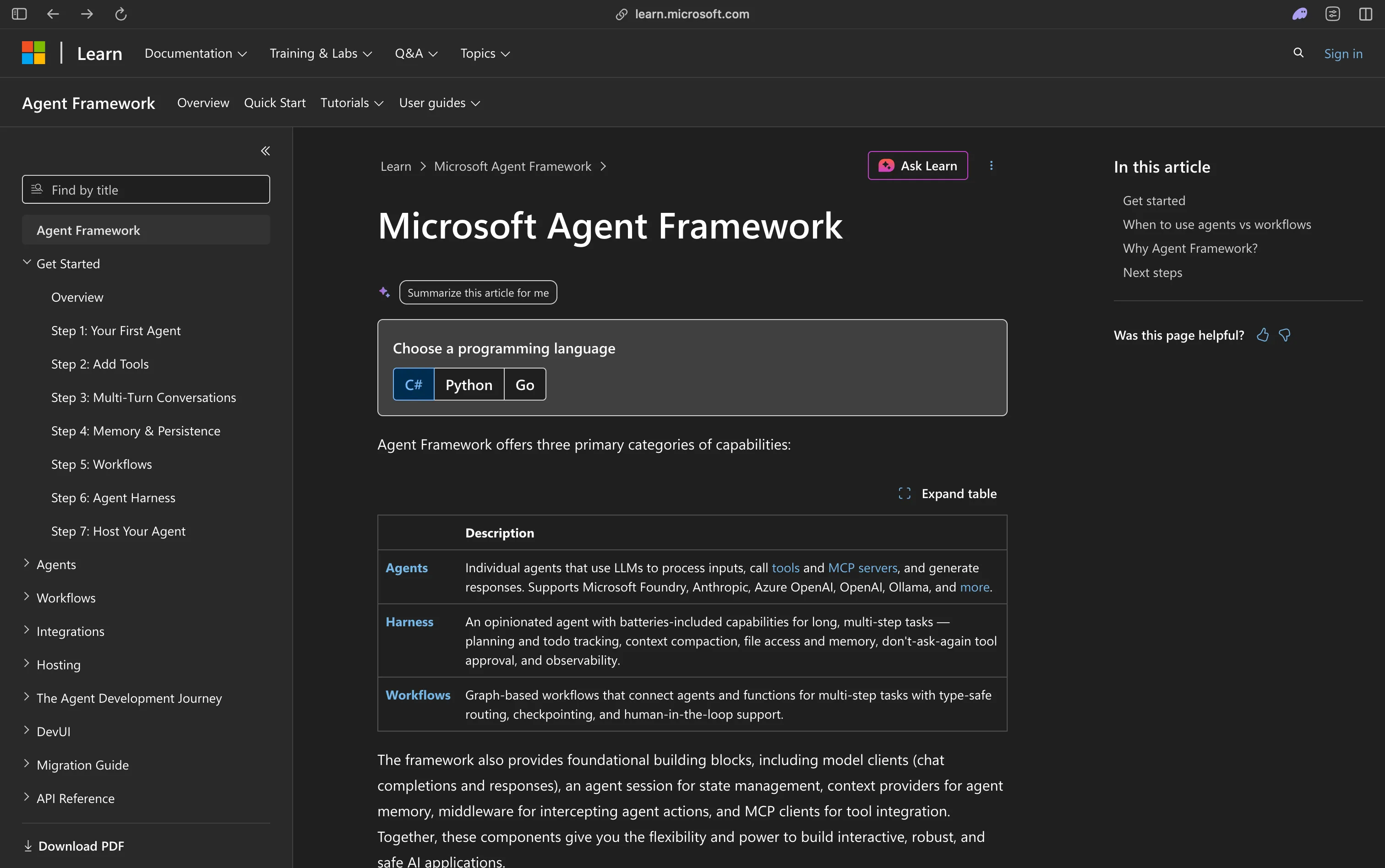Open Step 4: Memory & Persistence

tap(136, 430)
